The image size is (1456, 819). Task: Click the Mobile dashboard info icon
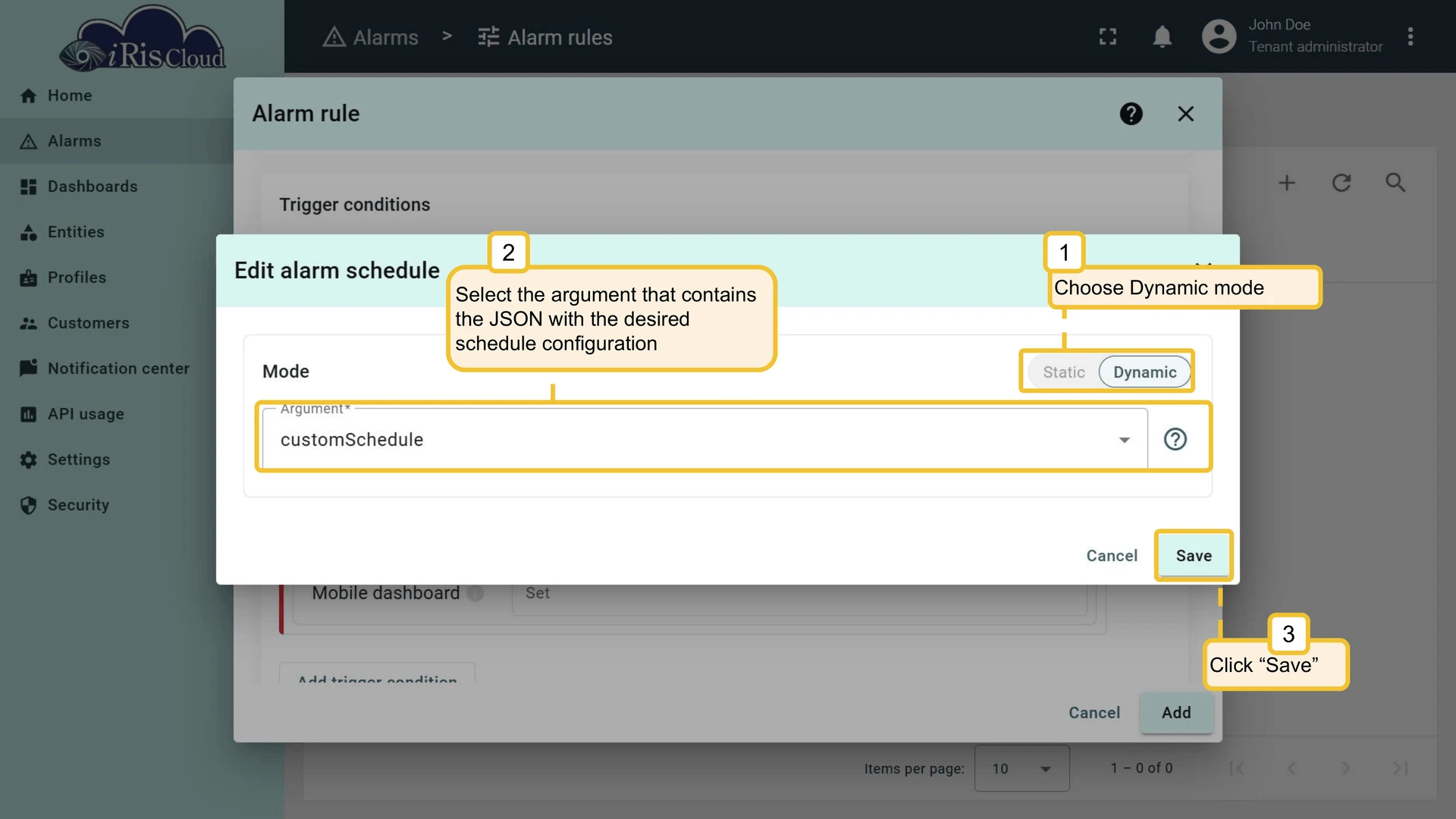475,594
